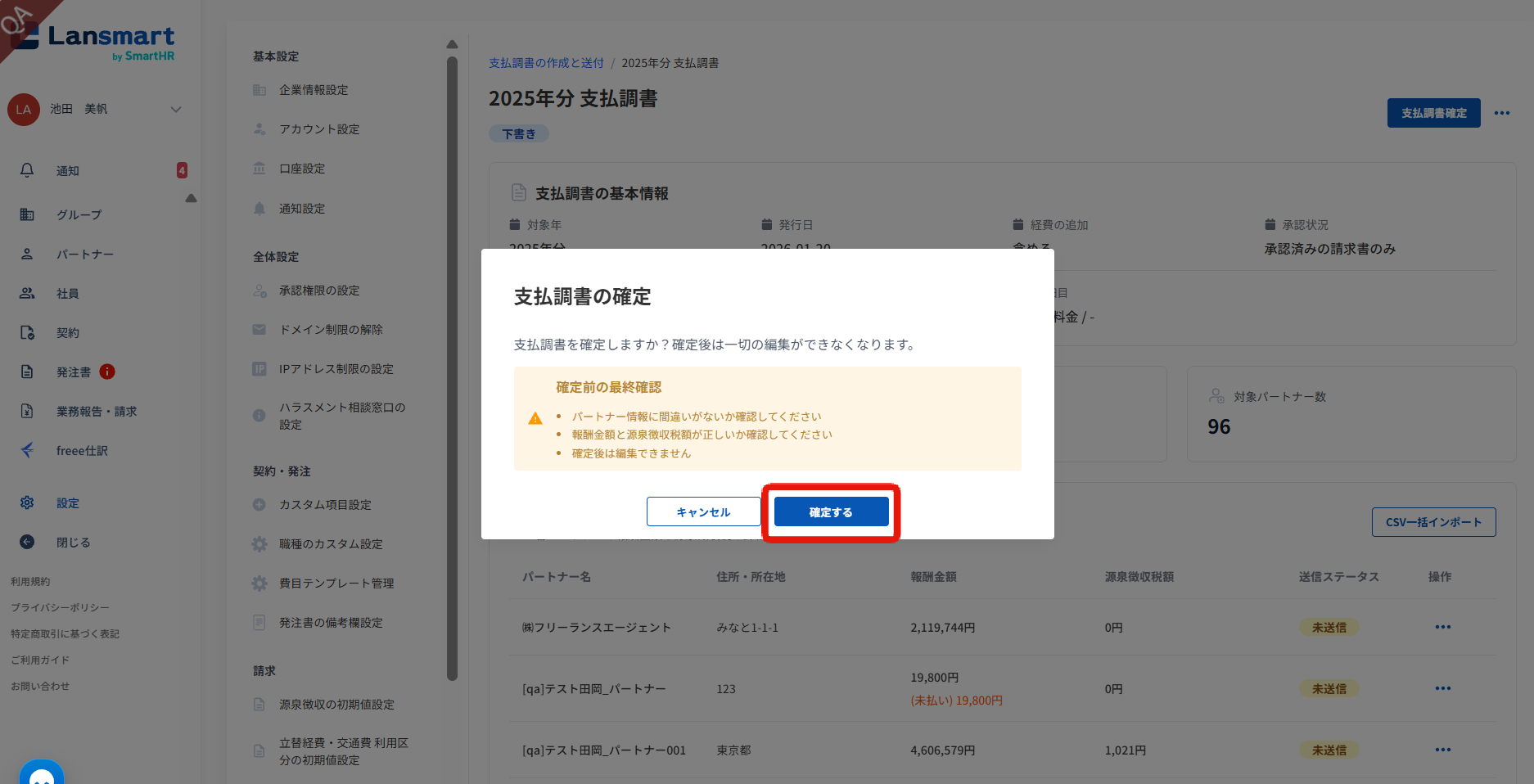
Task: Open row actions for ㈱フリーランスエージェント
Action: [x=1442, y=627]
